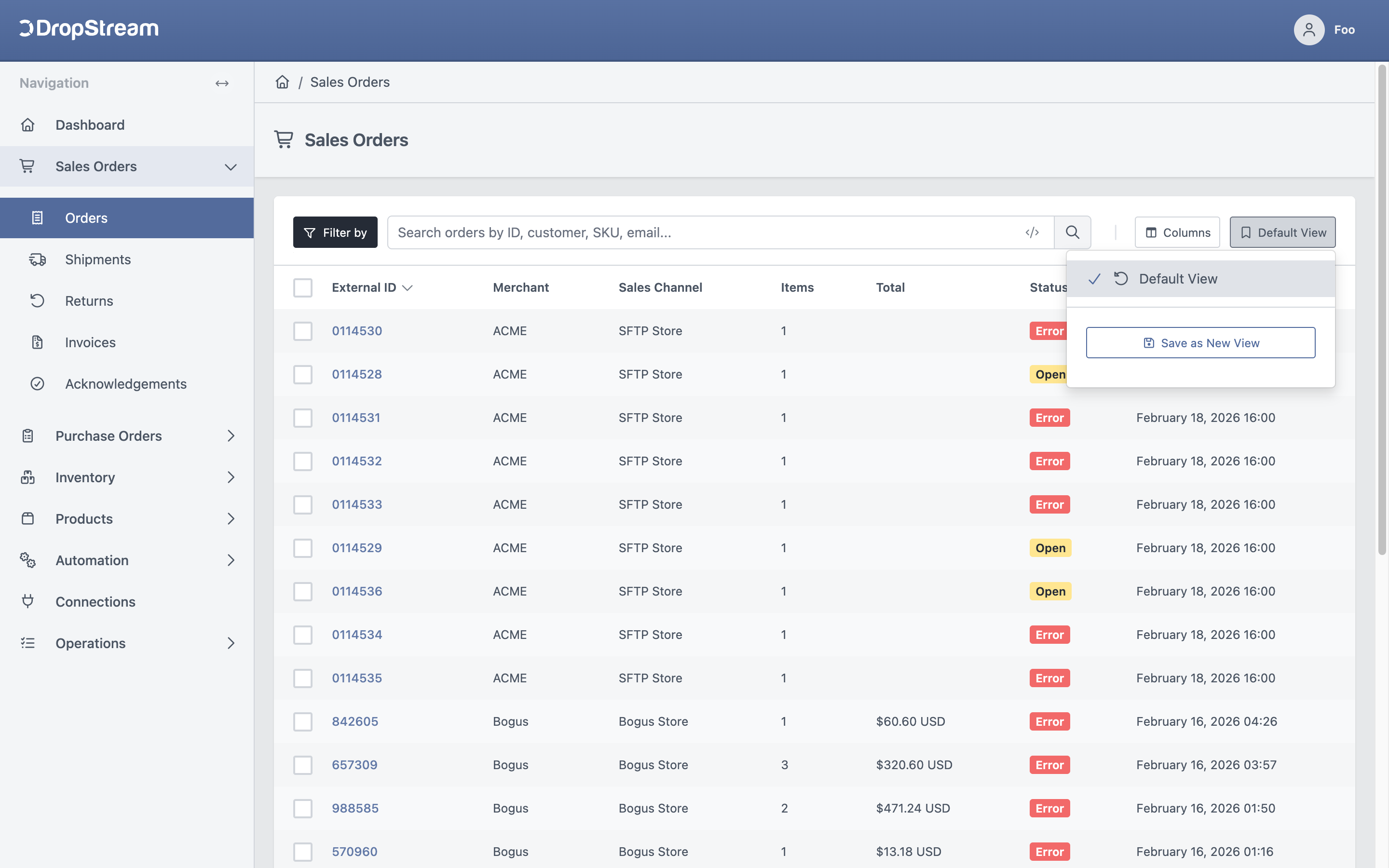Click the search magnifier icon
The height and width of the screenshot is (868, 1389).
point(1072,232)
